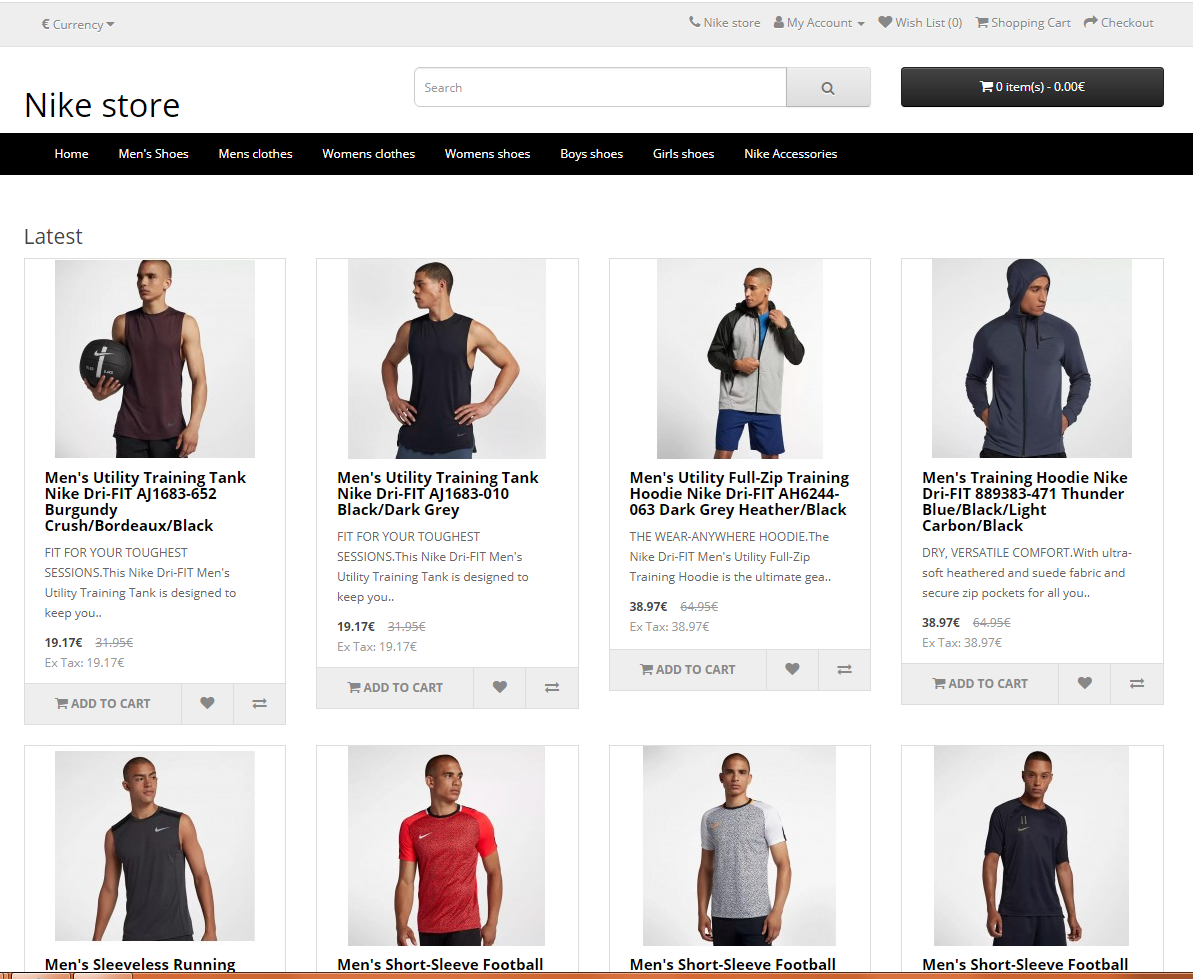
Task: Expand the My Account menu
Action: pyautogui.click(x=819, y=23)
